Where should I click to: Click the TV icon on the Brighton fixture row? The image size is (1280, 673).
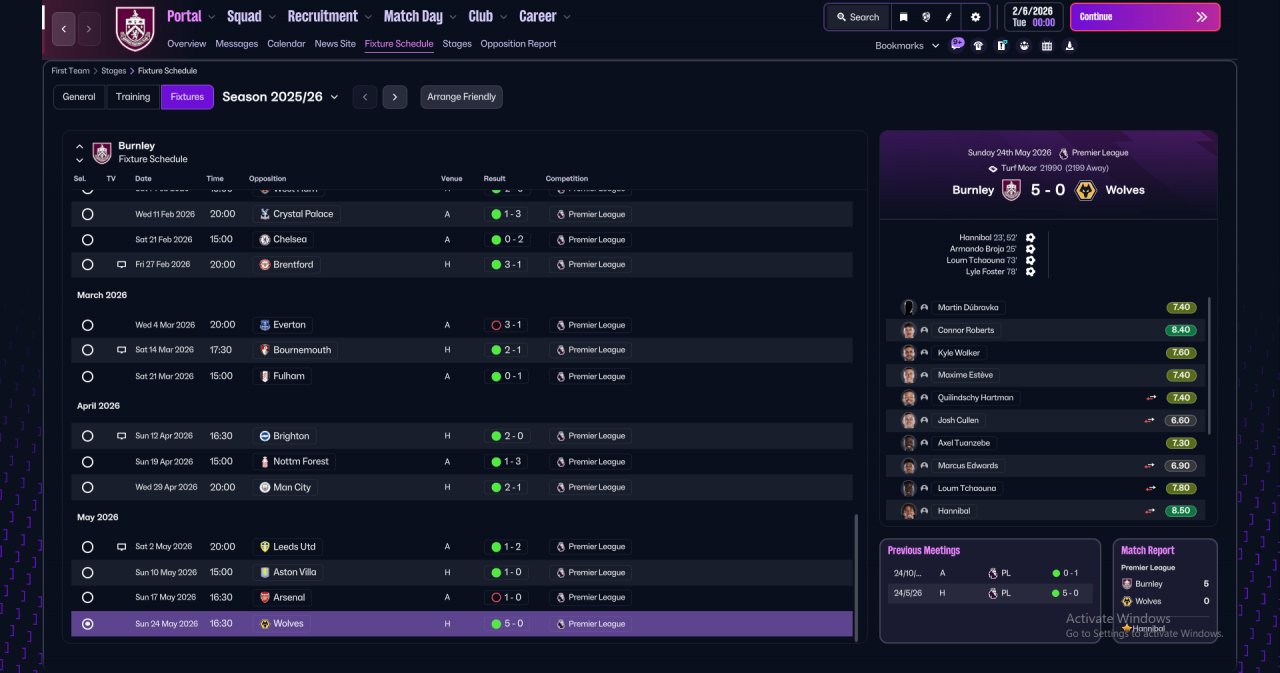click(x=122, y=436)
